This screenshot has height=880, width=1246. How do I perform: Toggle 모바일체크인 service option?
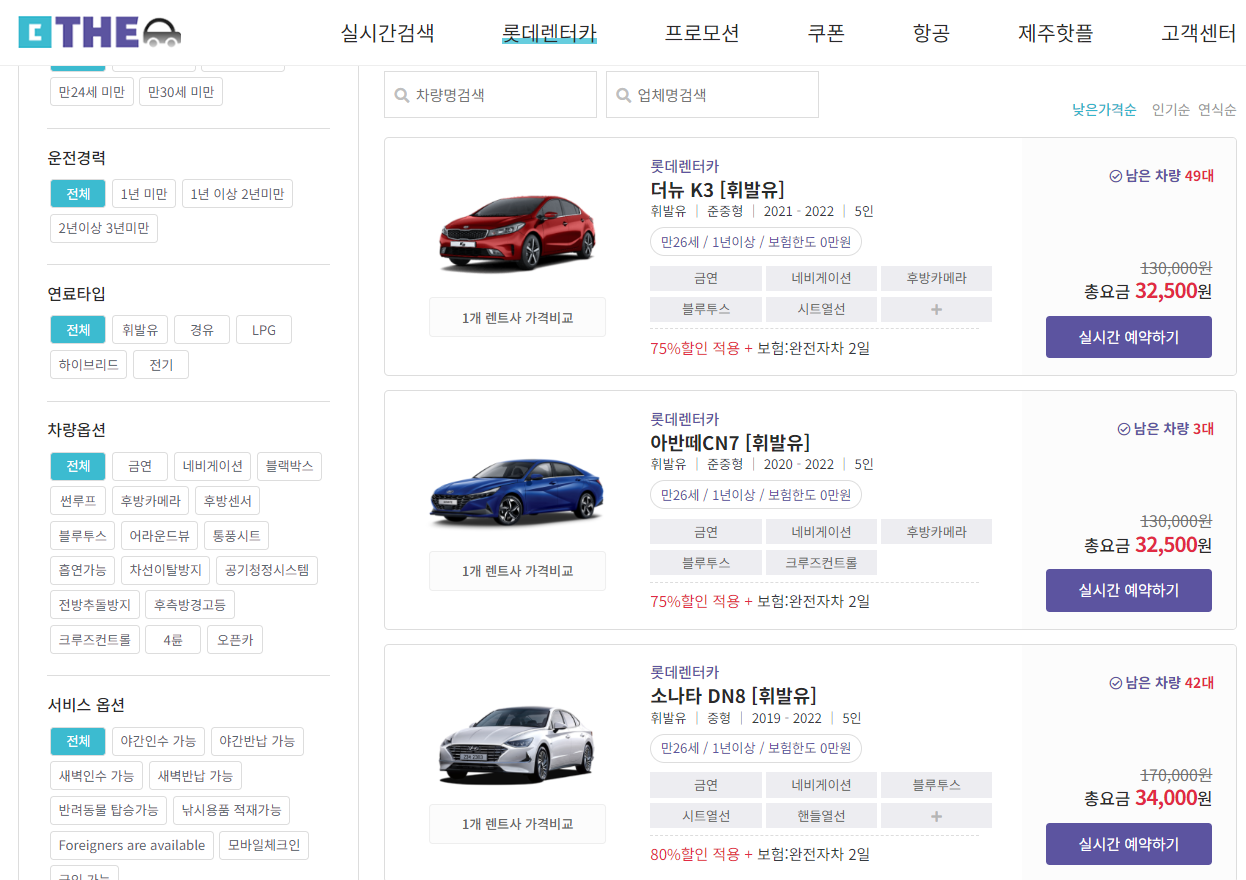[264, 845]
